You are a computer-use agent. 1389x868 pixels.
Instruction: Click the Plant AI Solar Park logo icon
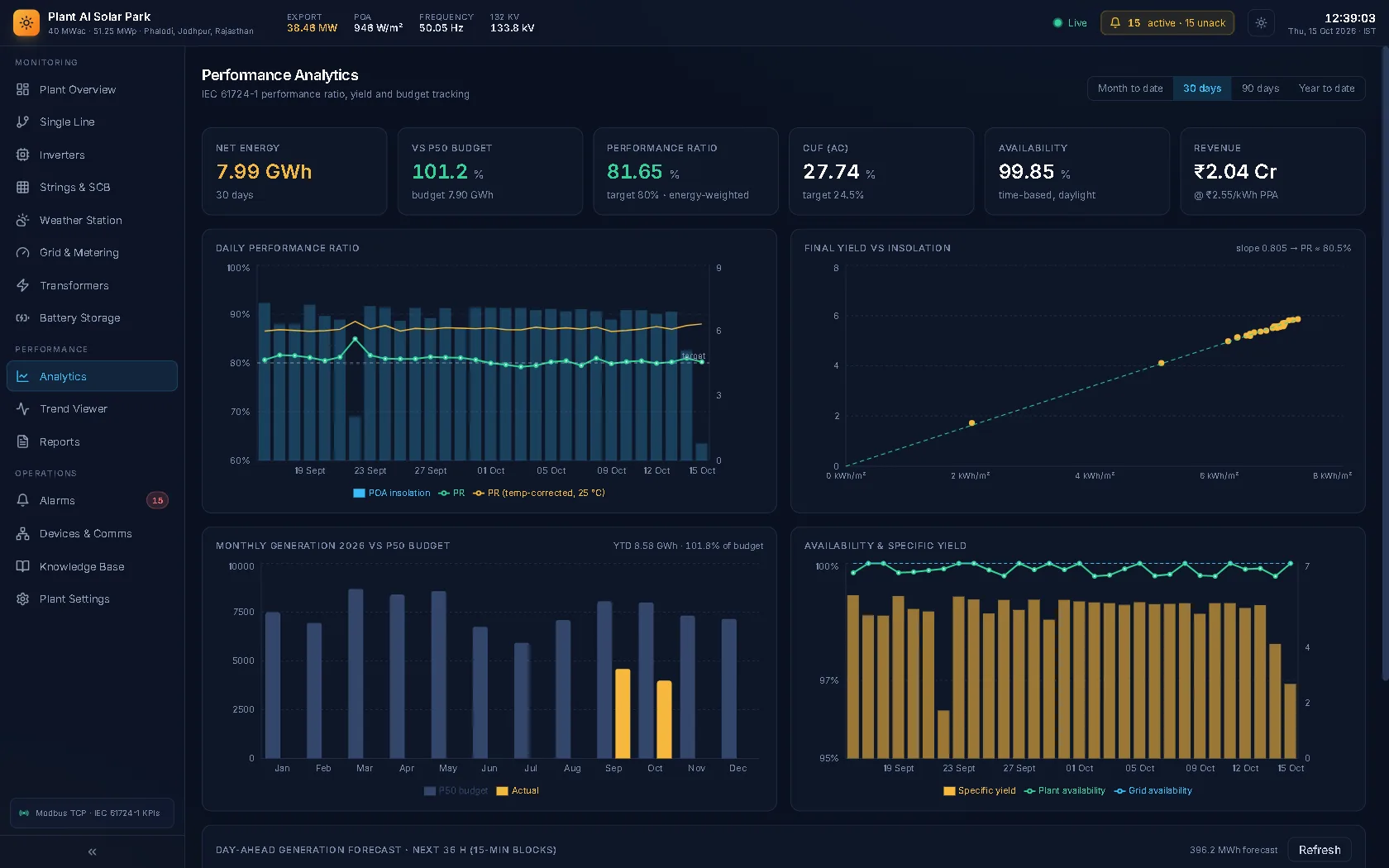[x=26, y=23]
